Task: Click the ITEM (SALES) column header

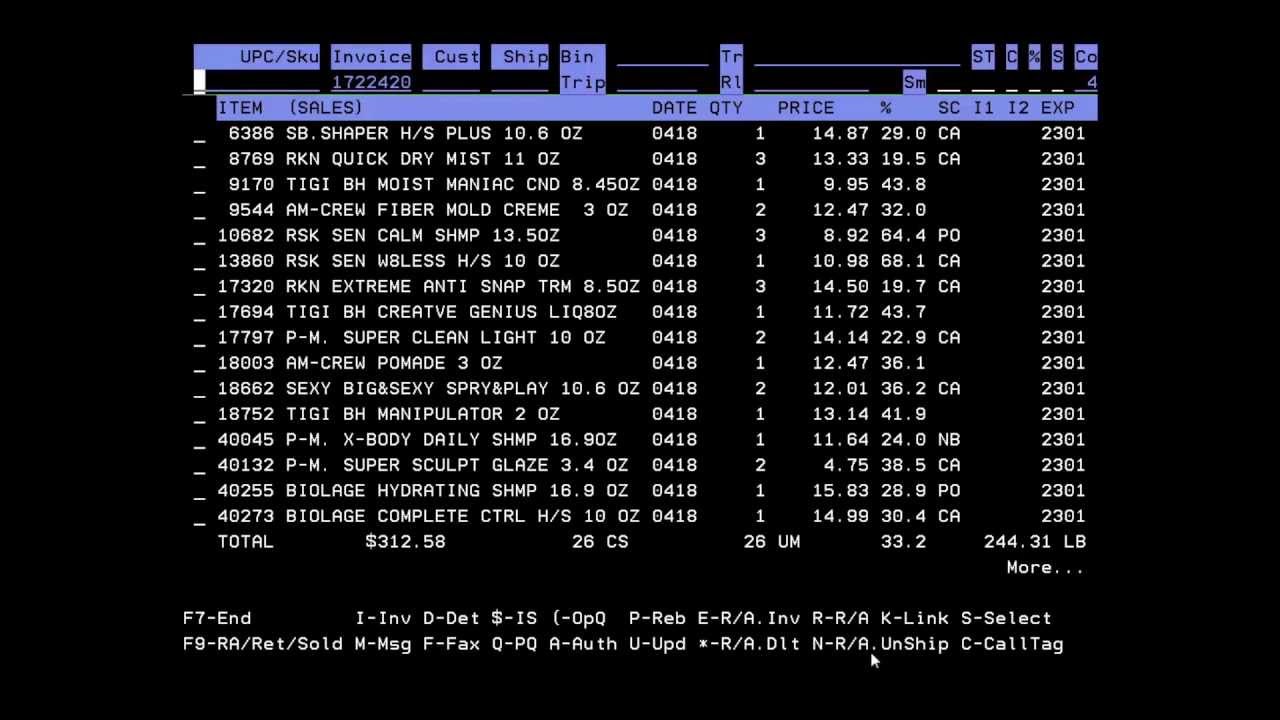Action: [x=290, y=108]
